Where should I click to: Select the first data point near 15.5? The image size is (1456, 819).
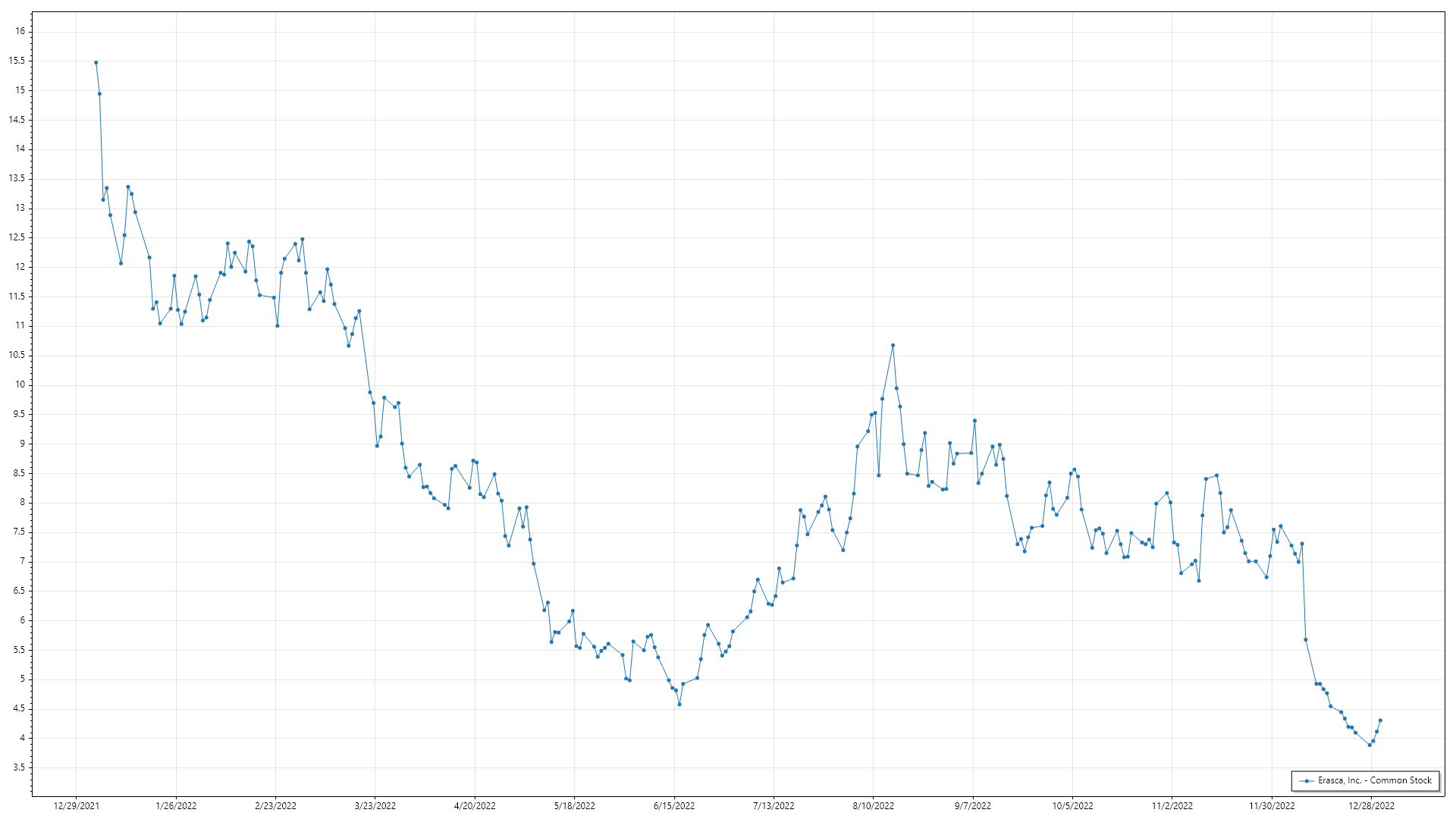[96, 62]
